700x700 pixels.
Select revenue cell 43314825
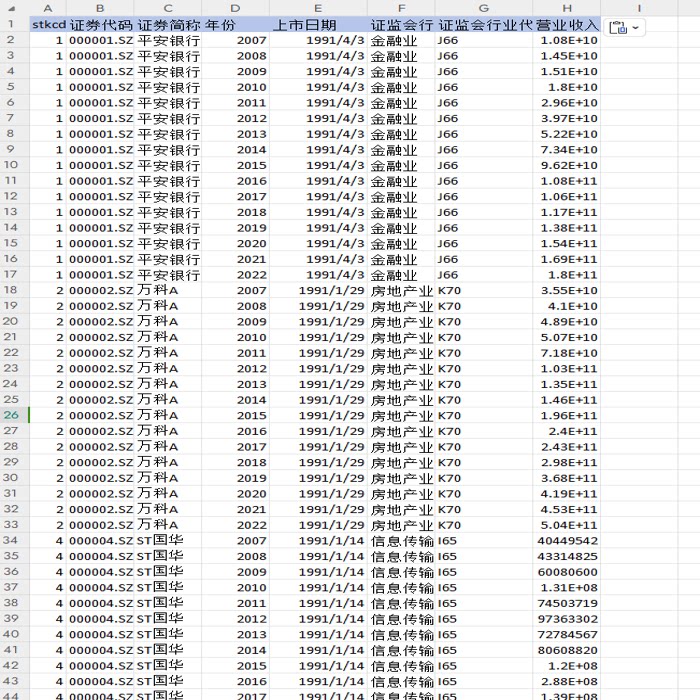[x=567, y=556]
